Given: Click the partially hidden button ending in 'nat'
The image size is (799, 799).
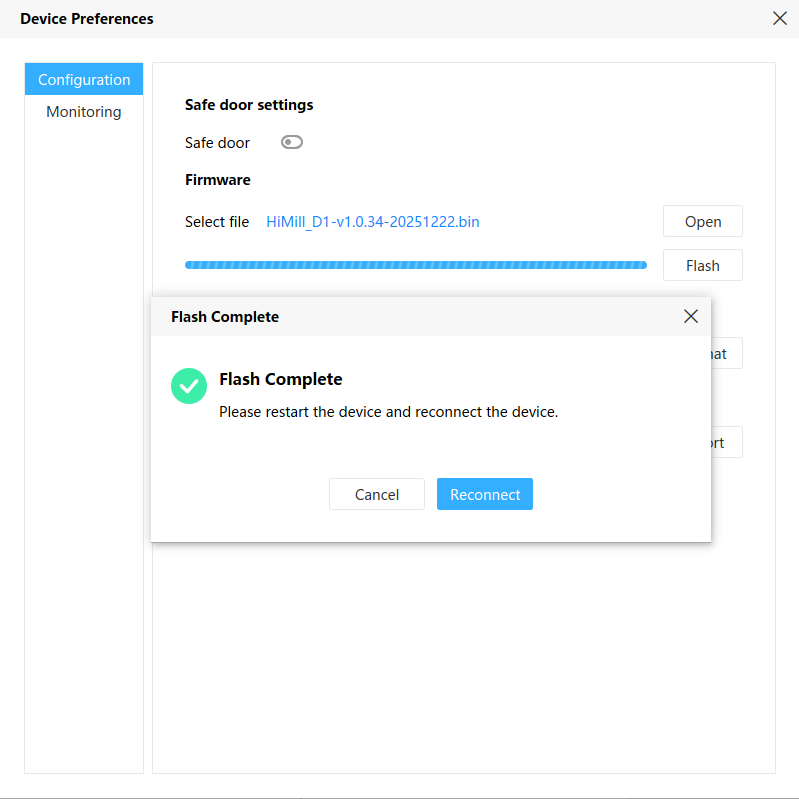Looking at the screenshot, I should click(x=726, y=353).
